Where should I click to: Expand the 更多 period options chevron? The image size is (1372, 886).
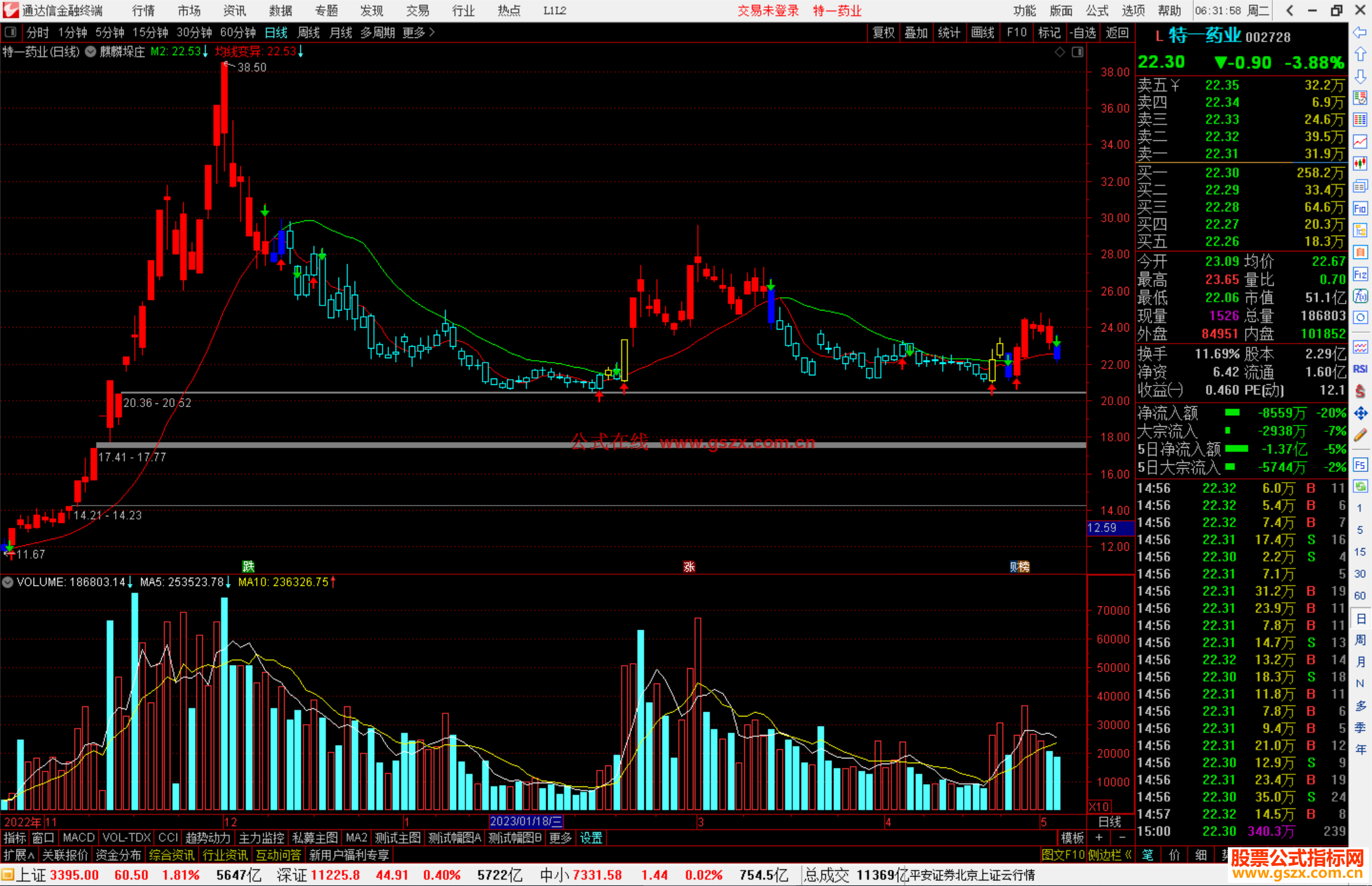(x=432, y=32)
